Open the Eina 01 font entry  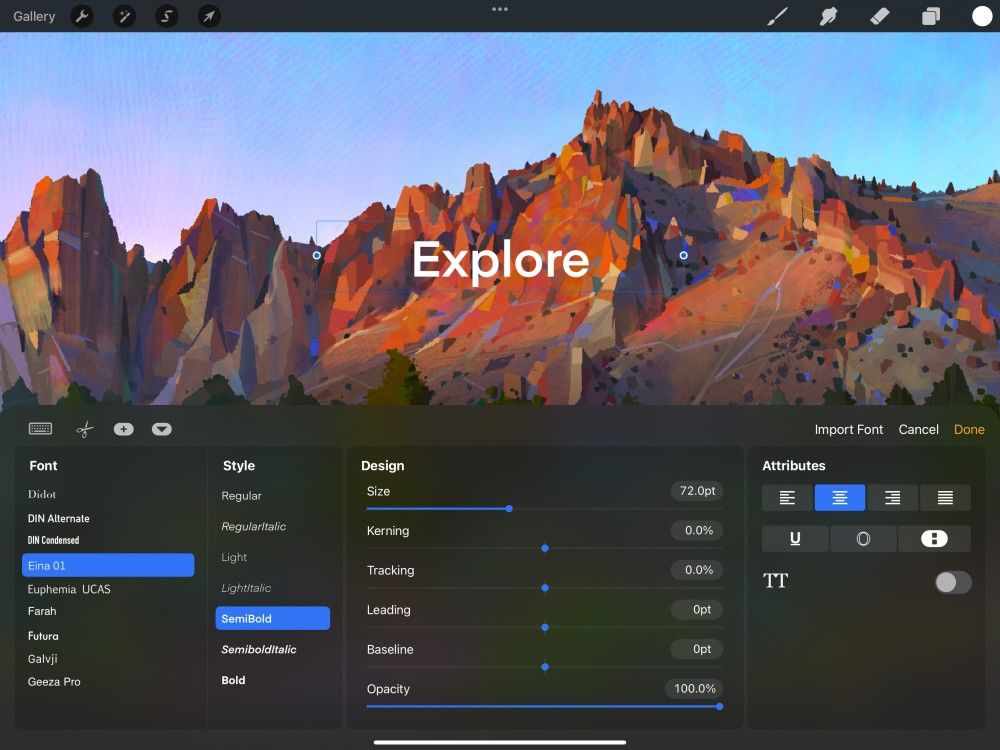click(108, 564)
